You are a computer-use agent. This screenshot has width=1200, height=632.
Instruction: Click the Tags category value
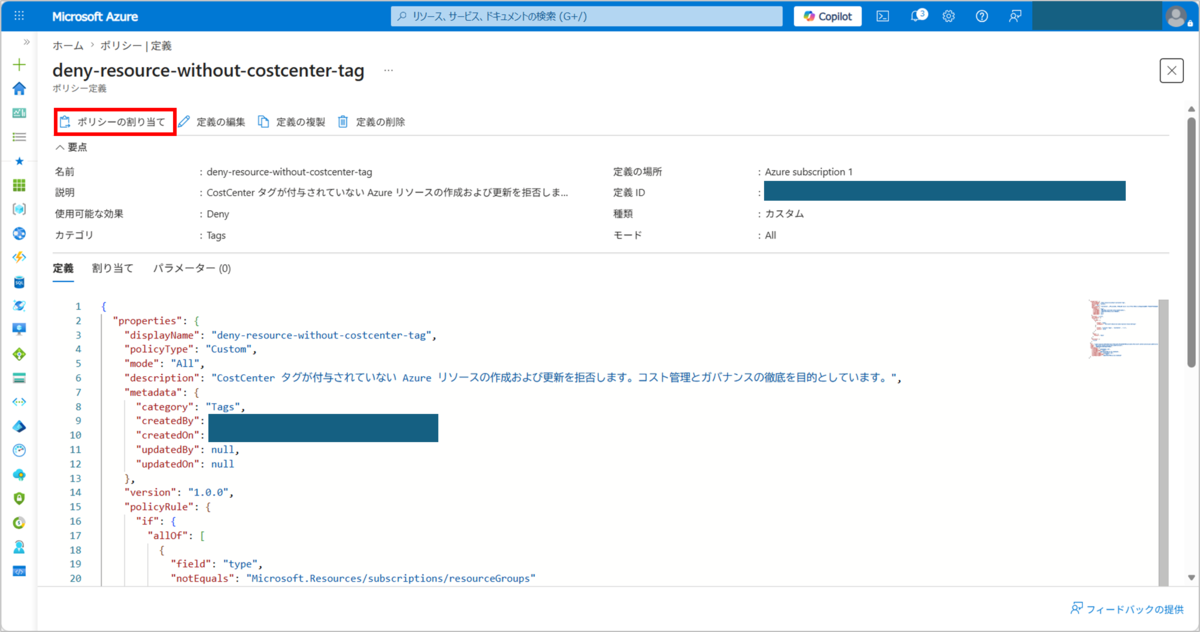pyautogui.click(x=216, y=235)
